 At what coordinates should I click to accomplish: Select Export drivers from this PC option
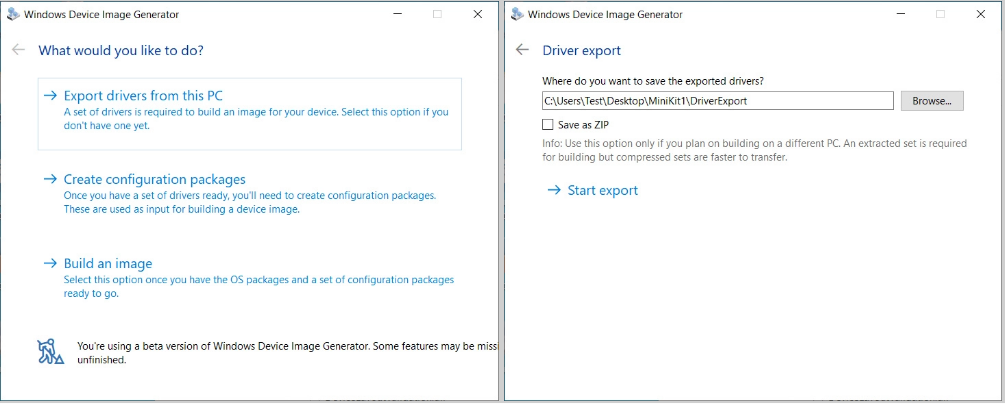(x=249, y=114)
